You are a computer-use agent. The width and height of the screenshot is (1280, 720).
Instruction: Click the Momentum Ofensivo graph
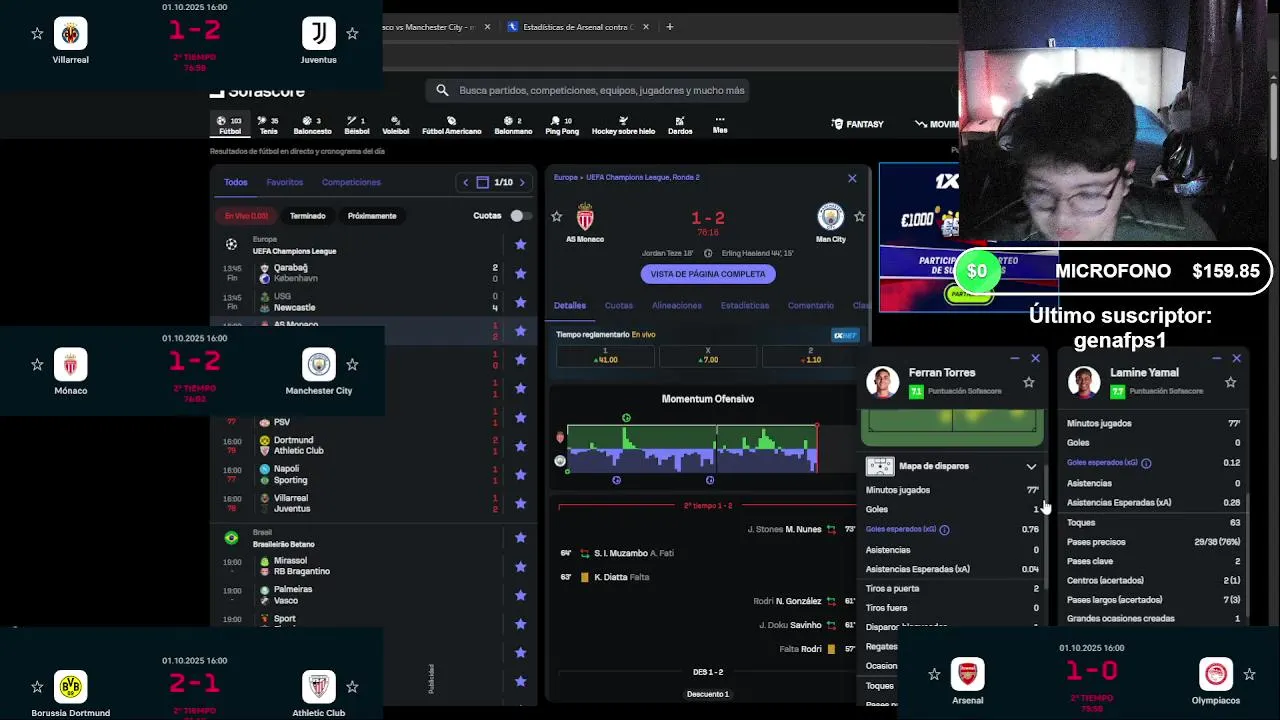click(x=692, y=448)
